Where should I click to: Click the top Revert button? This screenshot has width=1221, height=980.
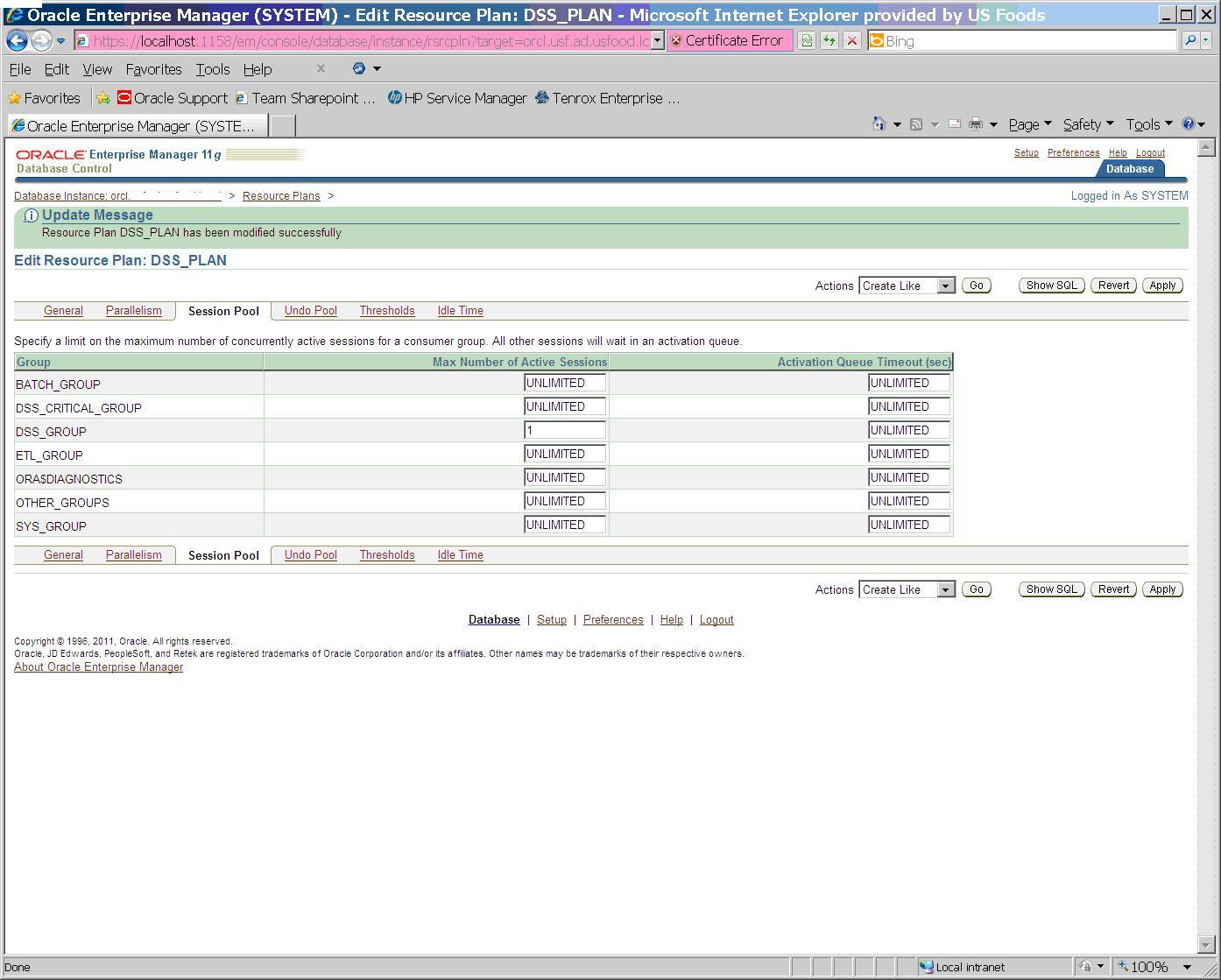(x=1114, y=286)
